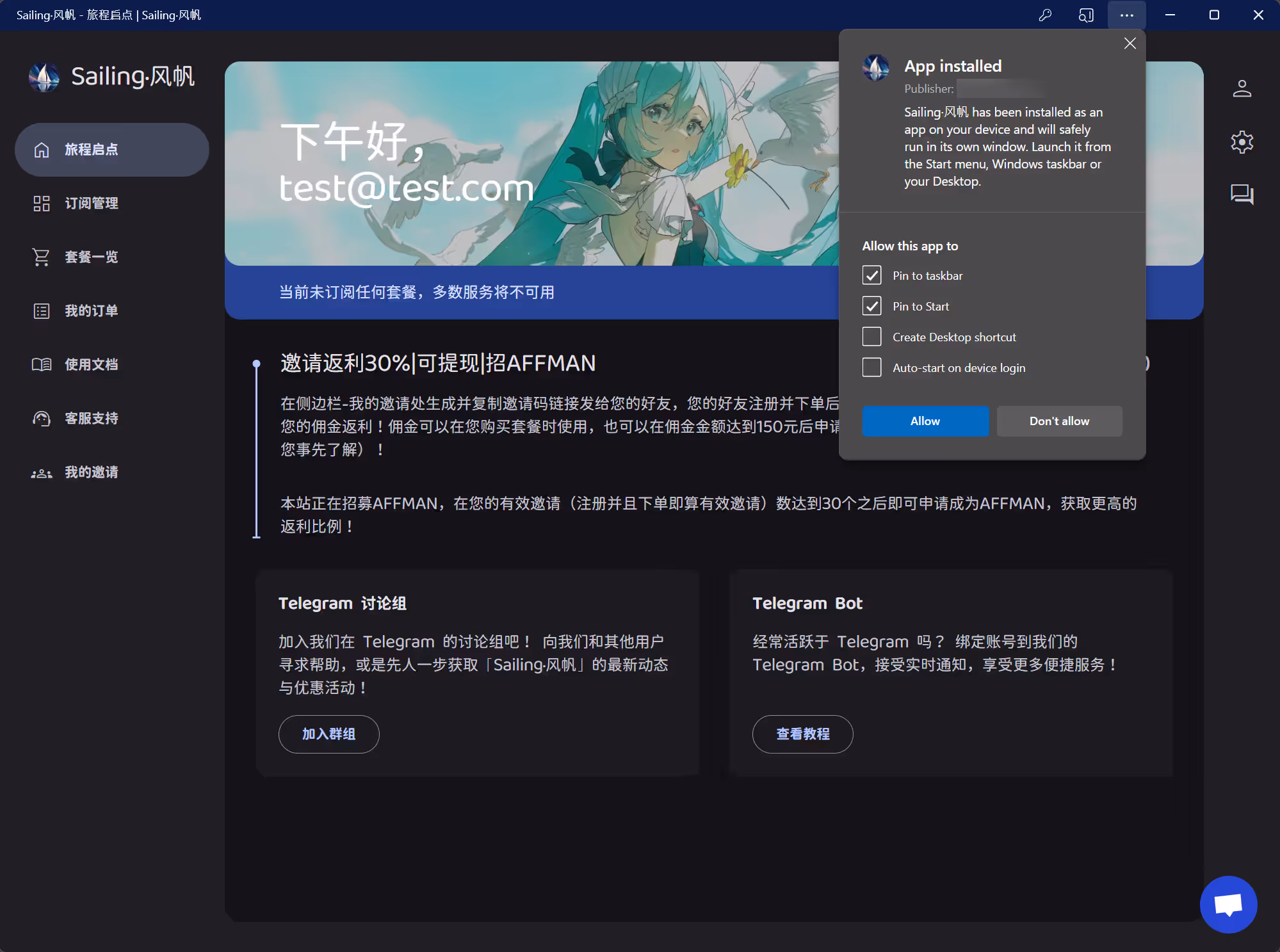This screenshot has height=952, width=1280.
Task: Click the Allow button
Action: (x=925, y=421)
